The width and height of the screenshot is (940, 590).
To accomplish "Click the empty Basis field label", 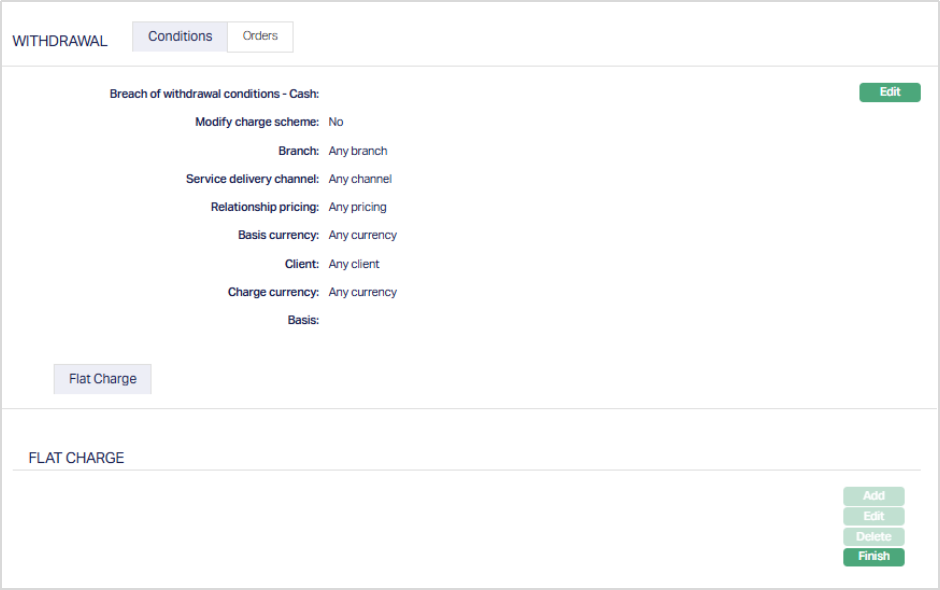I will 302,320.
